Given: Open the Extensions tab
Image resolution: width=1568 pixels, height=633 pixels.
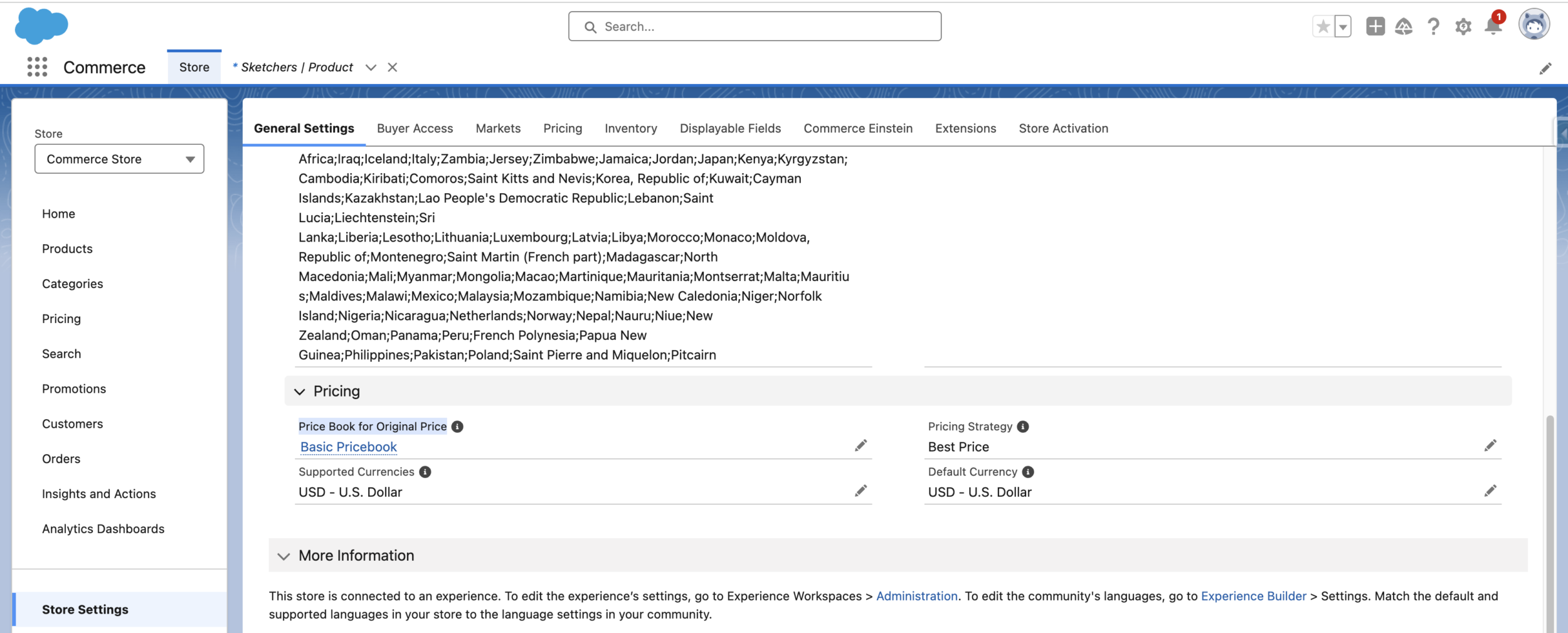Looking at the screenshot, I should coord(965,129).
